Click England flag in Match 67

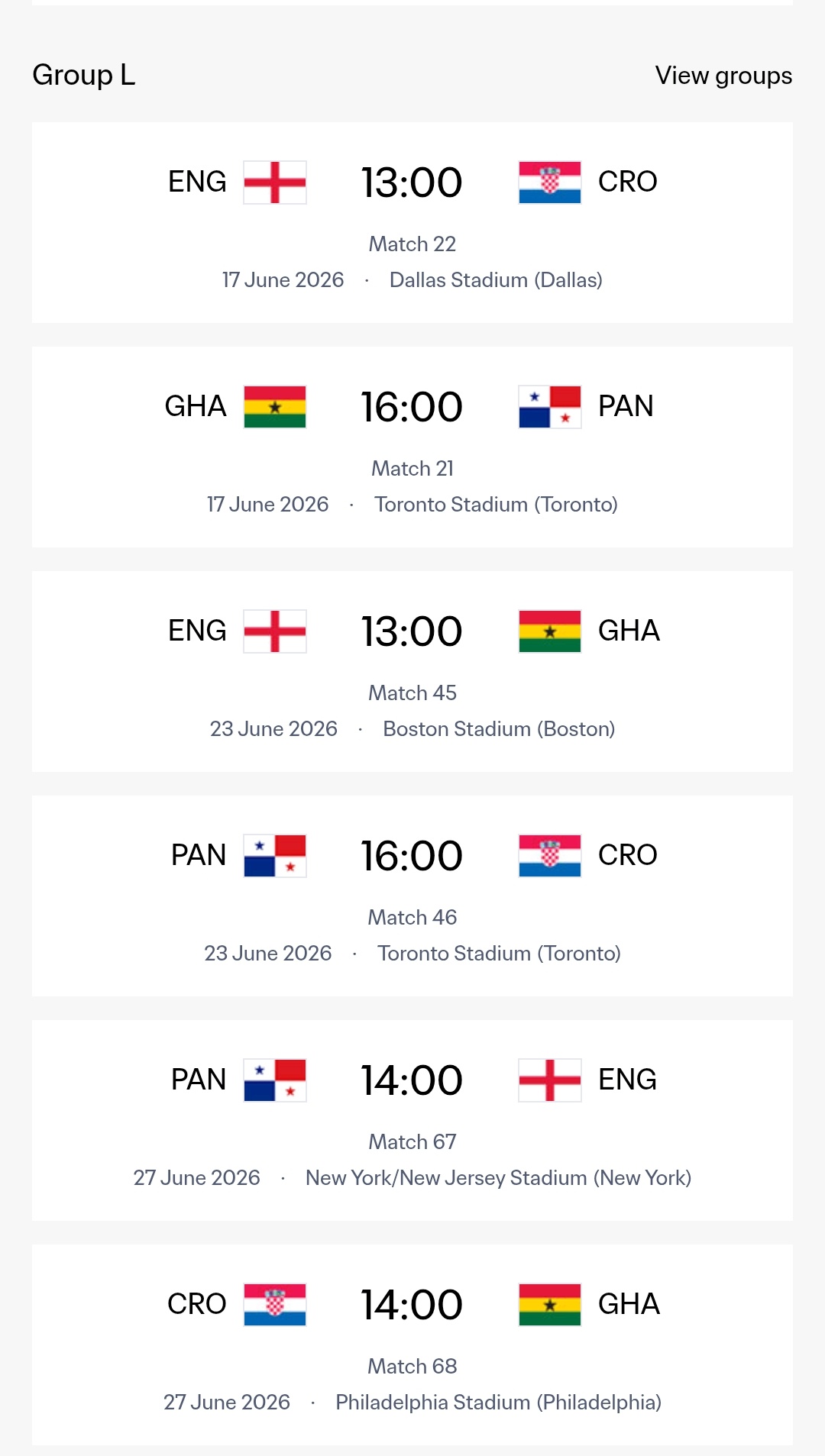(549, 1080)
